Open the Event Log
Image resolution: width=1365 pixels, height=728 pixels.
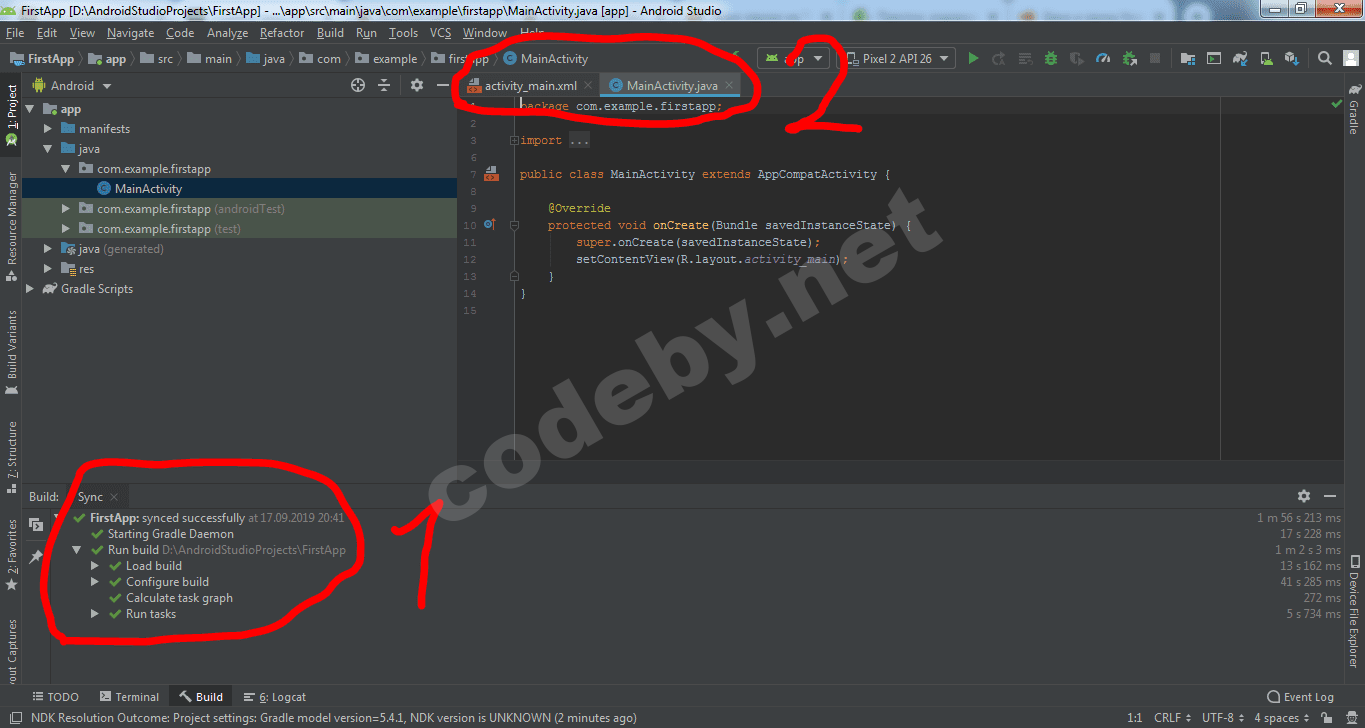(x=1300, y=697)
